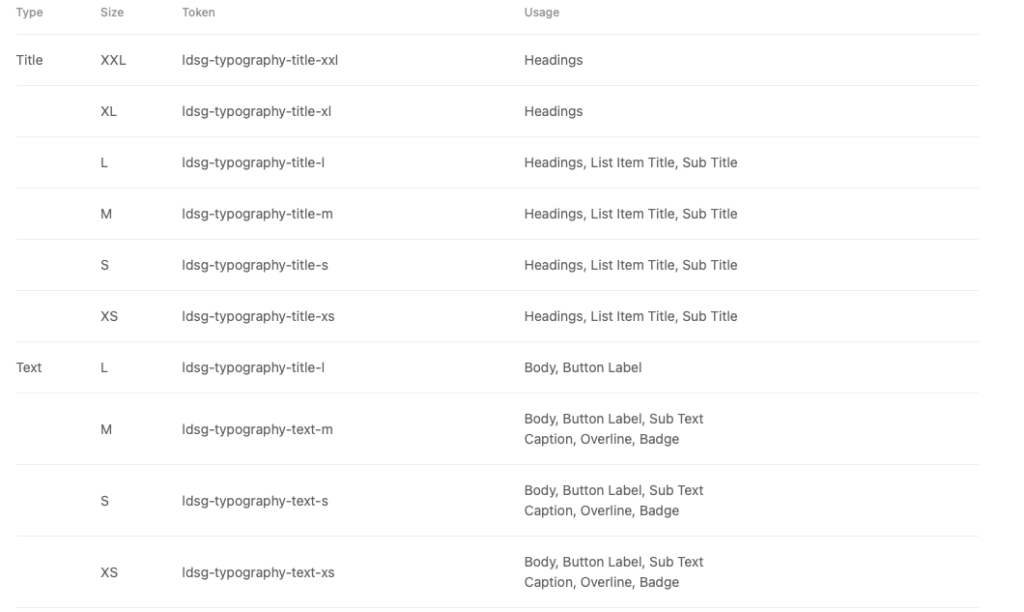Choose the ldsg-typography-text-xs token
1024x612 pixels.
tap(258, 572)
